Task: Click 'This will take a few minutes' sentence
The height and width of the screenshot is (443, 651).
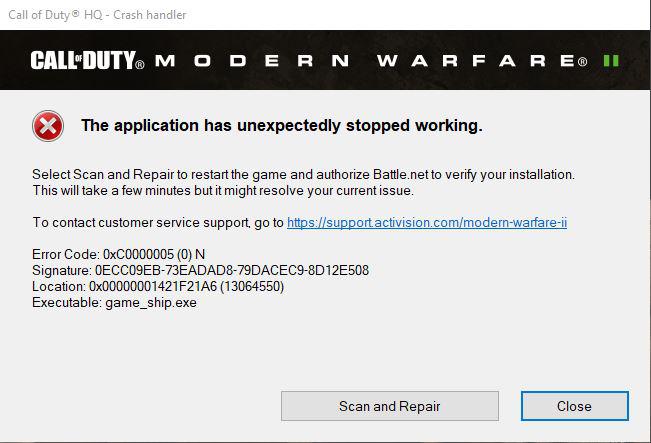Action: coord(223,191)
